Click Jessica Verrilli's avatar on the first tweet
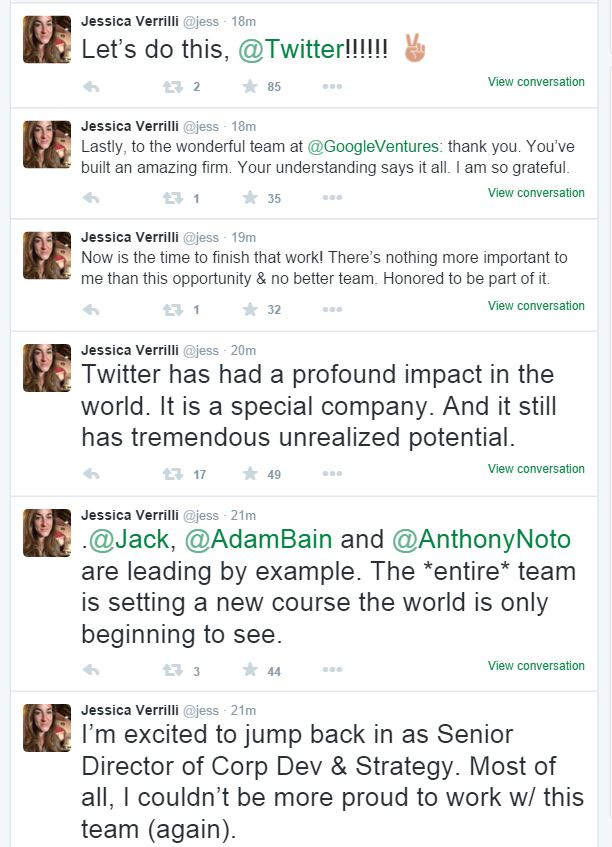This screenshot has height=847, width=612. coord(47,39)
